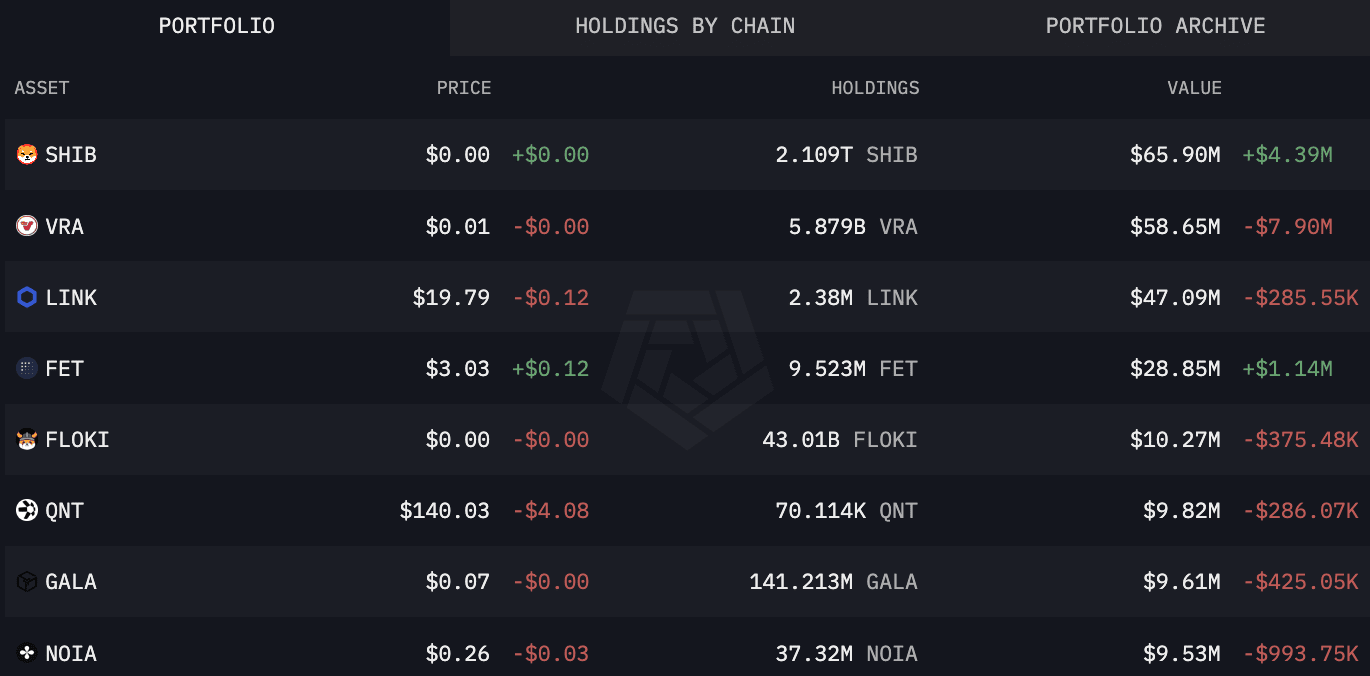Open the Portfolio Archive tab

pyautogui.click(x=1155, y=27)
